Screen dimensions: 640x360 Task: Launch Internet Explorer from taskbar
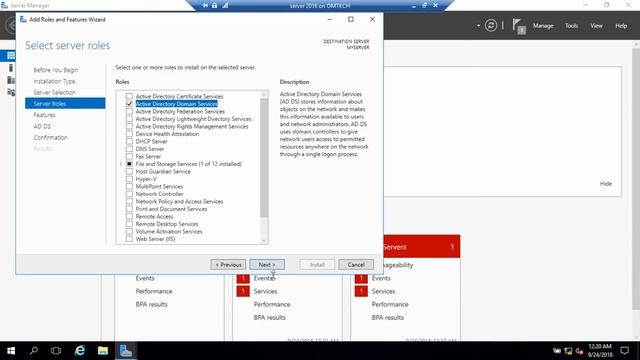click(x=80, y=351)
